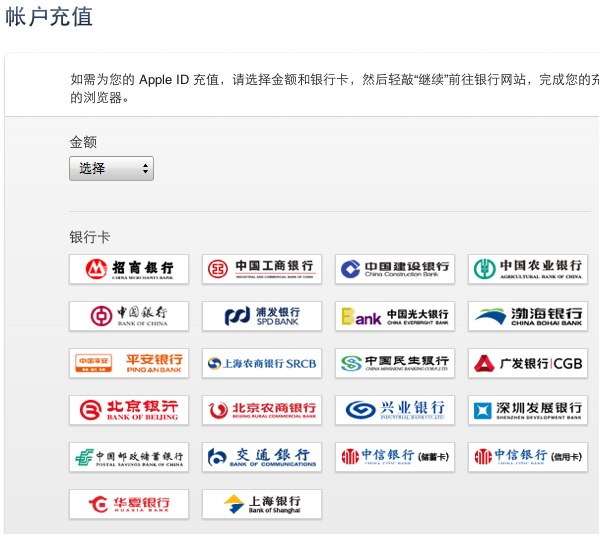Select Industrial Bank 兴业银行
599x534 pixels.
click(395, 410)
